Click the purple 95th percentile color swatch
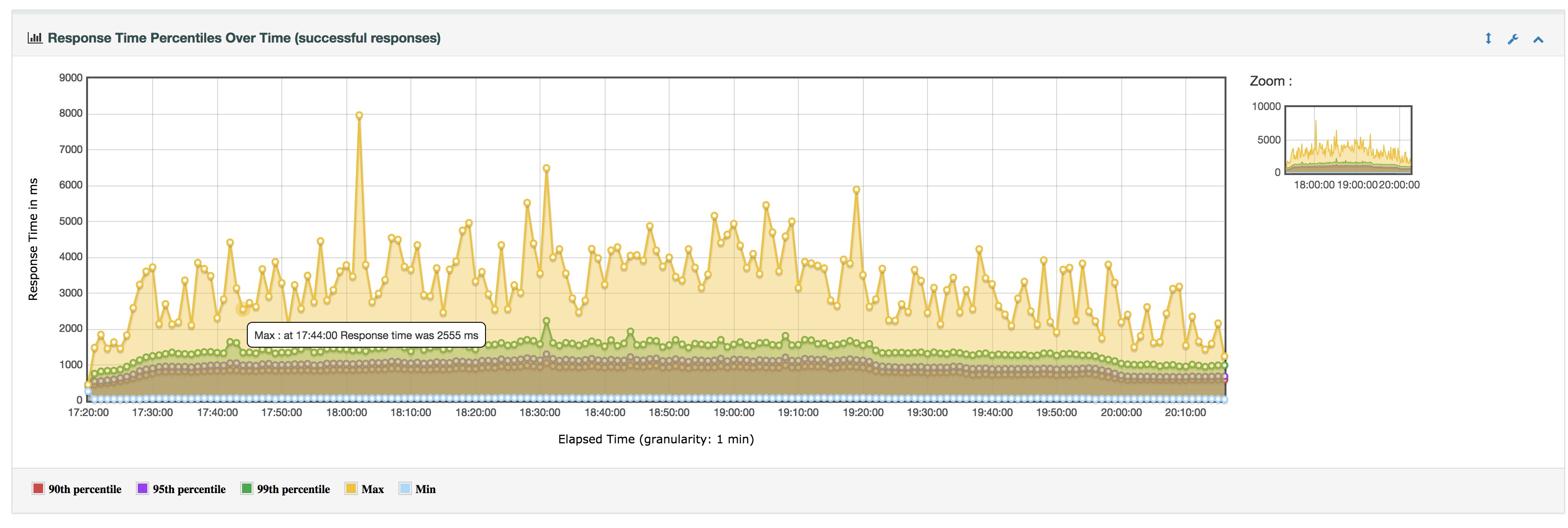 click(143, 488)
